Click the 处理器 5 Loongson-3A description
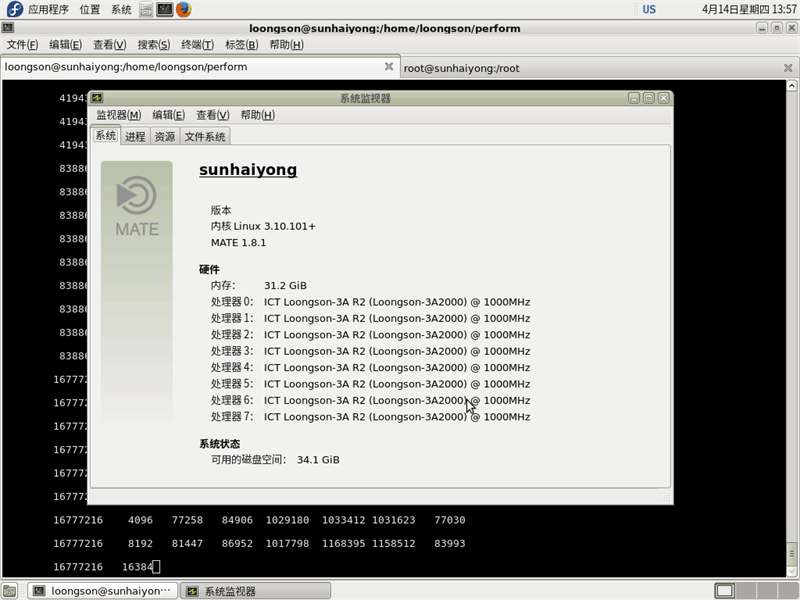This screenshot has width=800, height=600. pos(397,384)
